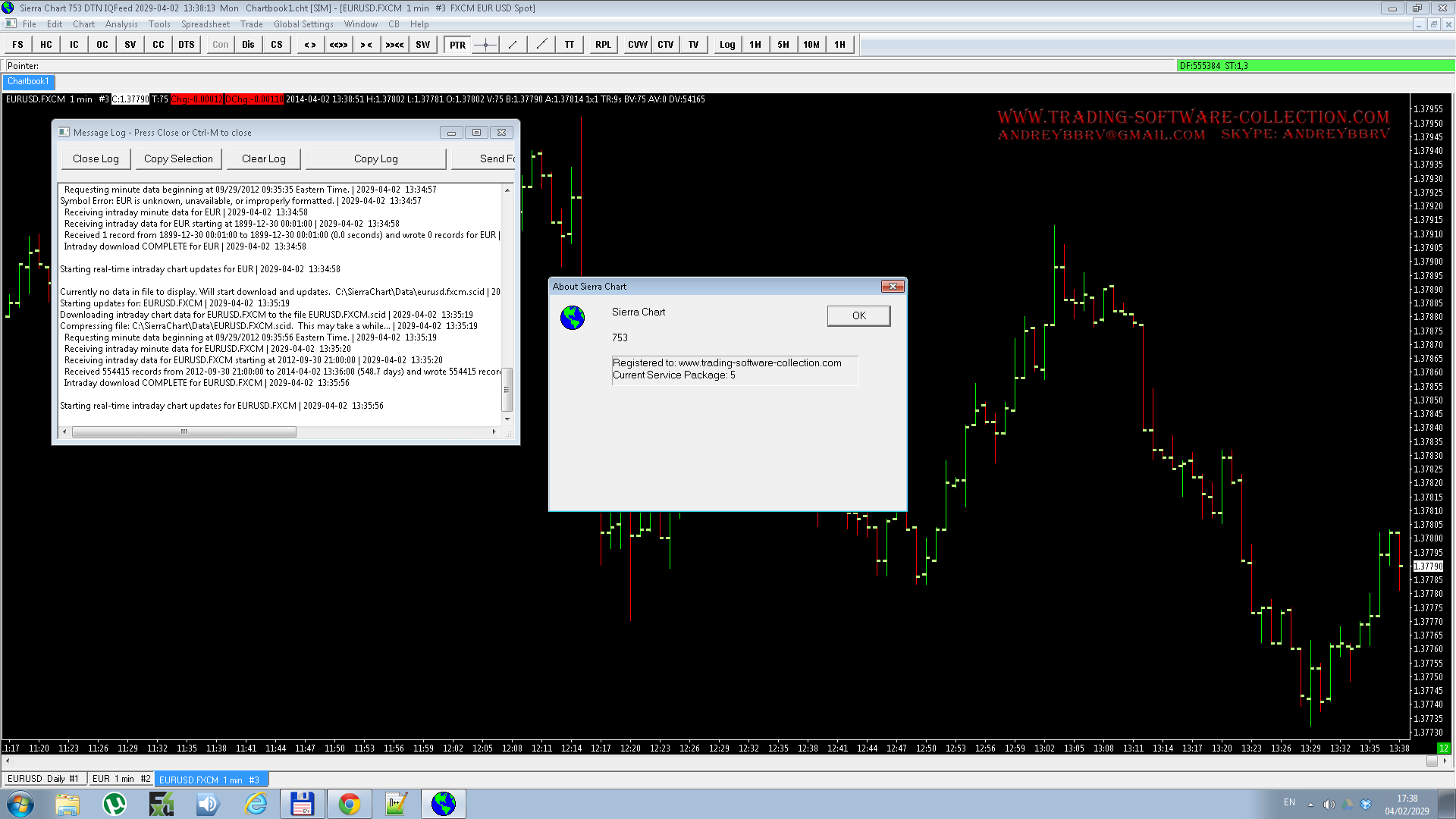Click the globe icon in About dialog
The width and height of the screenshot is (1456, 819).
[573, 318]
